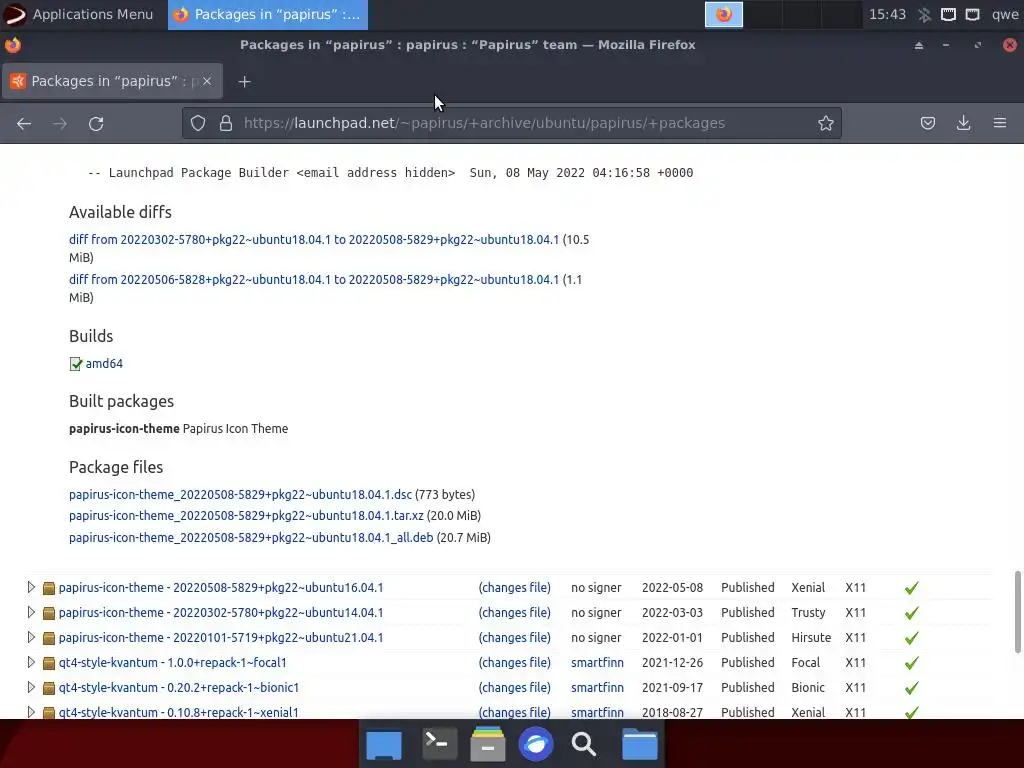The image size is (1024, 768).
Task: Show desktop from the dock
Action: coord(384,745)
